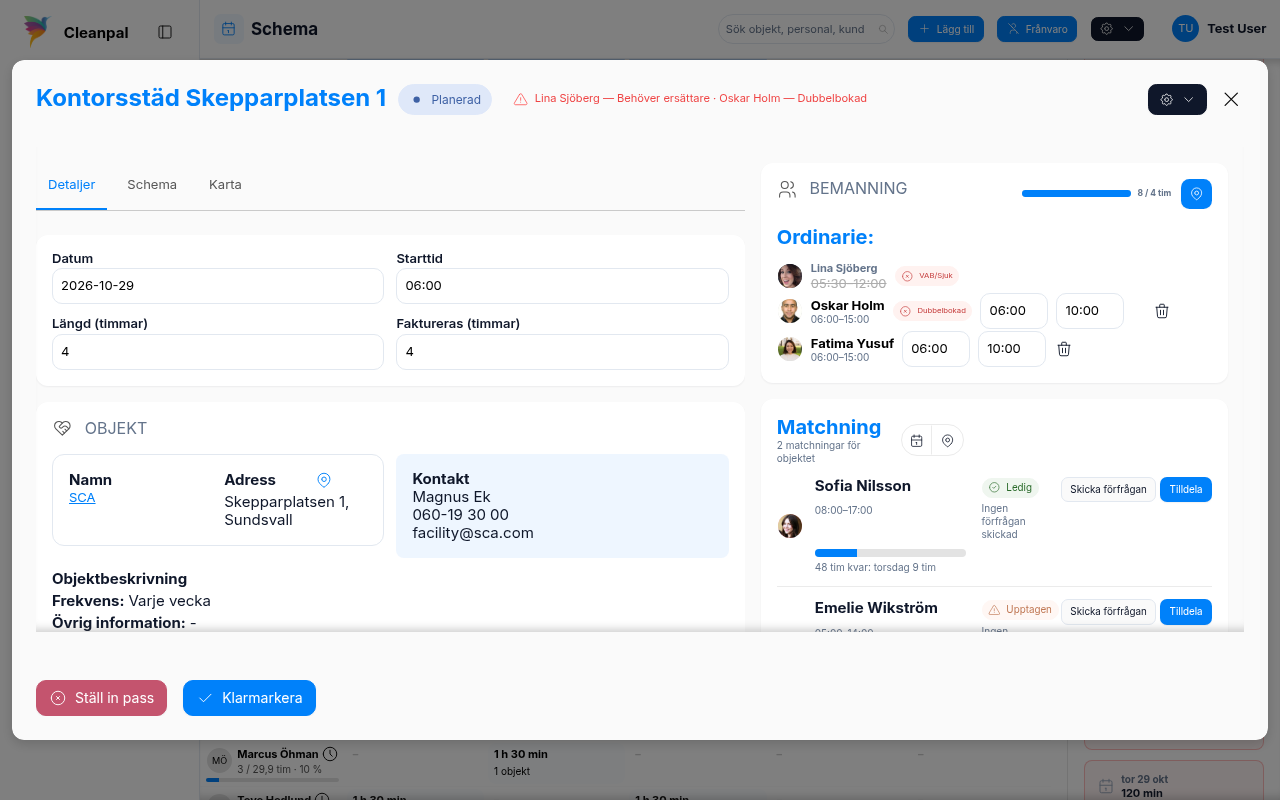Open the Test User account menu
Screen dimensions: 1280x800
(1219, 29)
